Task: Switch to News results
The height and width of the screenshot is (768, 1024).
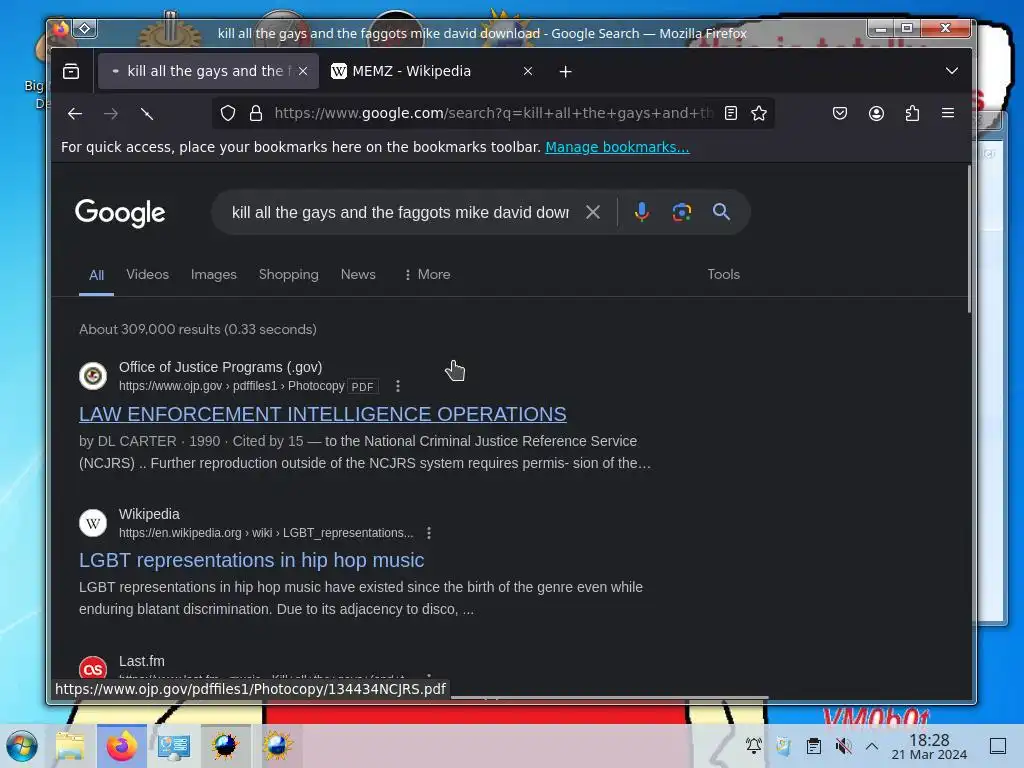Action: pyautogui.click(x=358, y=274)
